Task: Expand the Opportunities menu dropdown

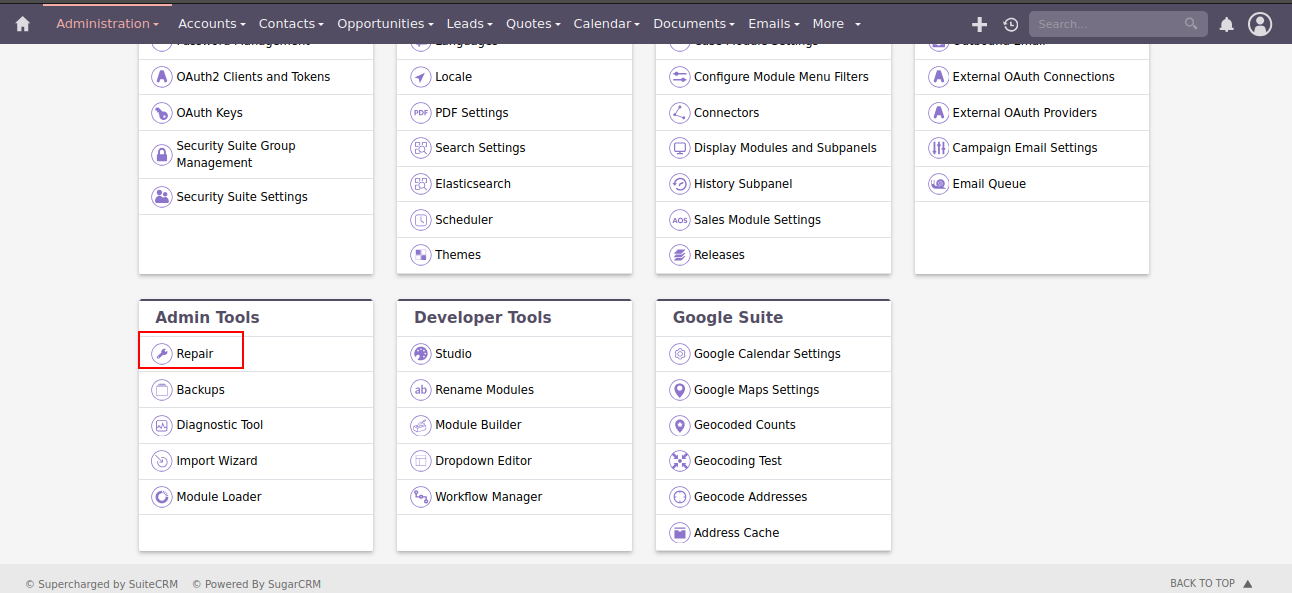Action: point(385,24)
